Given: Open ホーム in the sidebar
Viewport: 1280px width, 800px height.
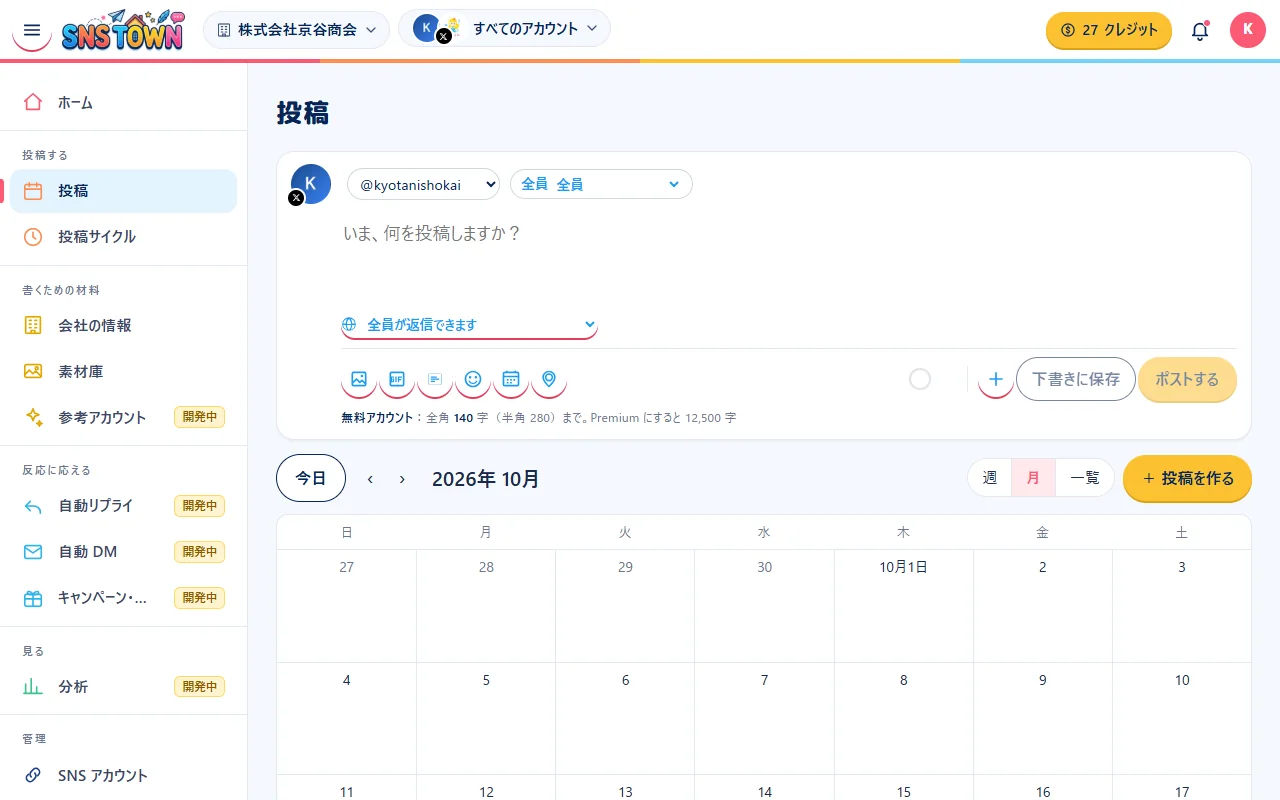Looking at the screenshot, I should 124,102.
